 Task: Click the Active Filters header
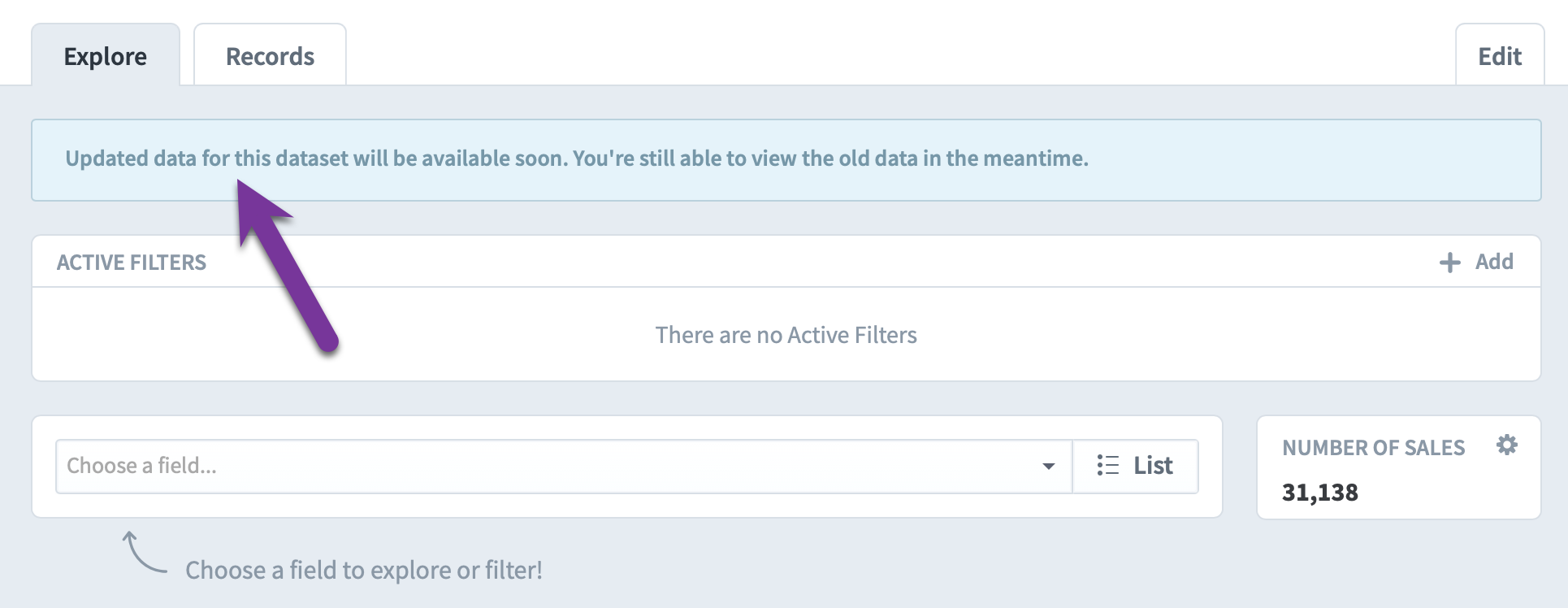pos(132,263)
